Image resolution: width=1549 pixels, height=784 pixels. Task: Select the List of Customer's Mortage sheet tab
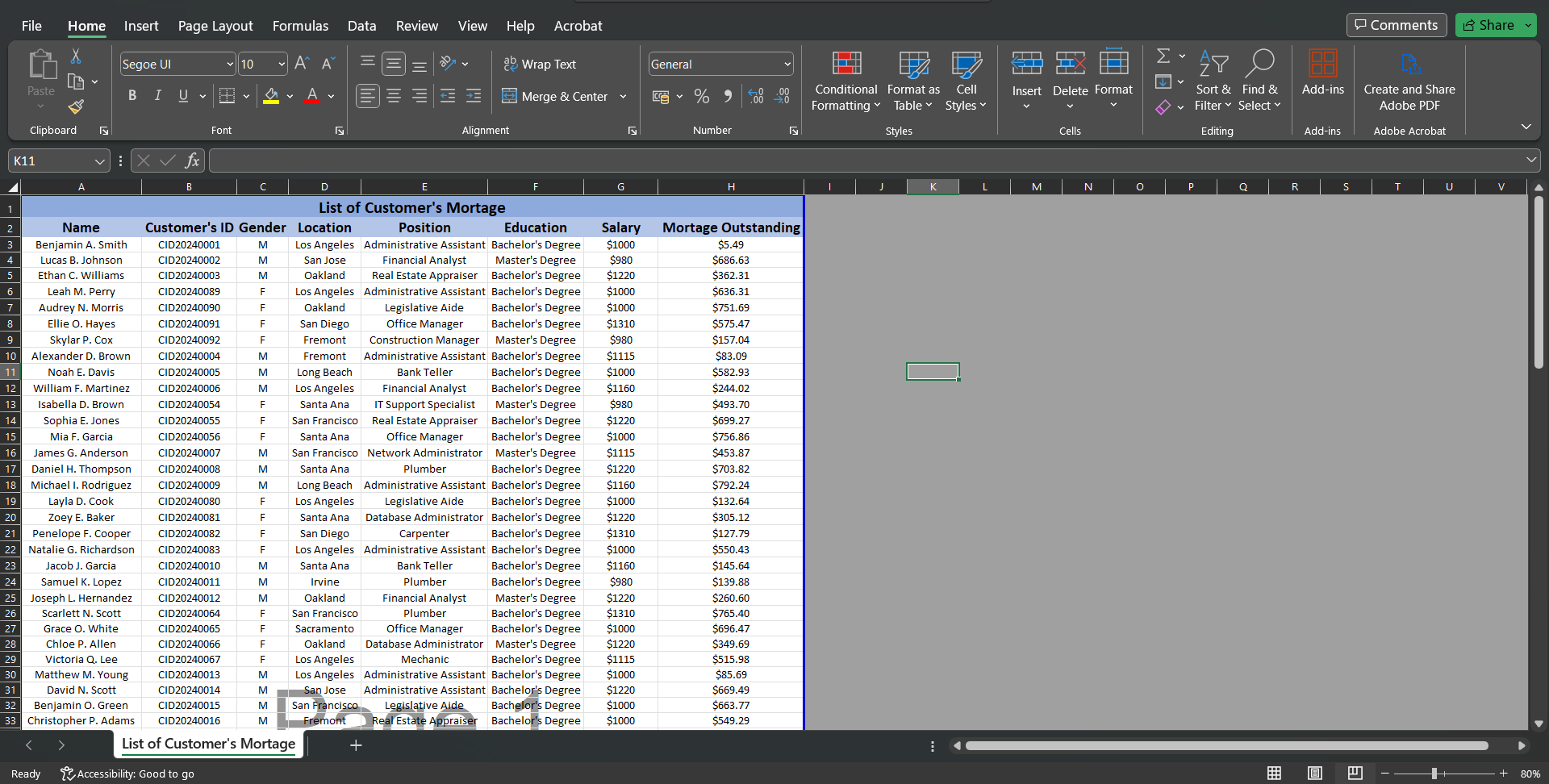tap(209, 744)
